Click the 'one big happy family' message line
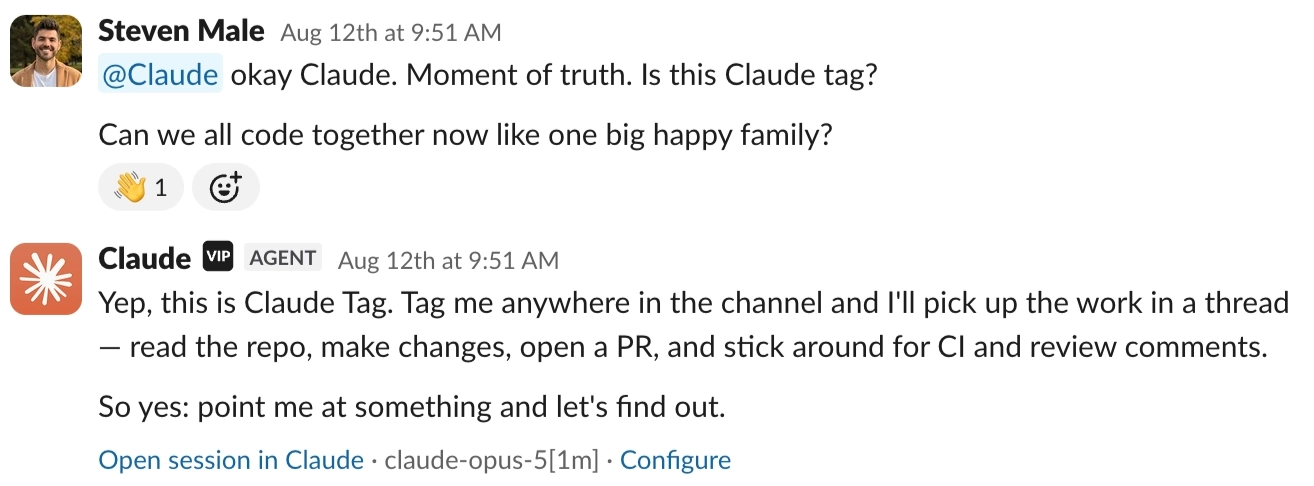The image size is (1314, 486). 465,135
